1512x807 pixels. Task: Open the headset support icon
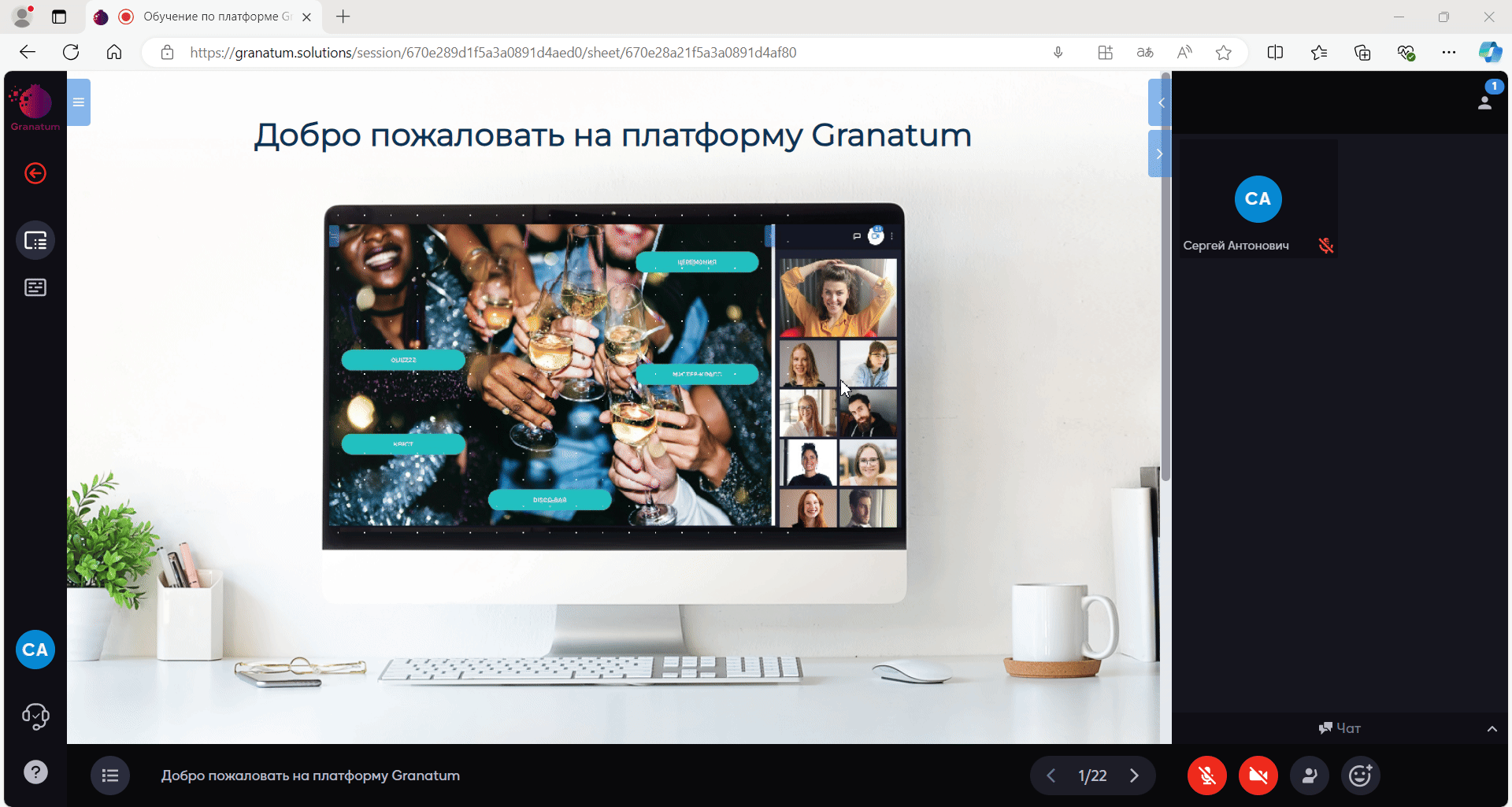click(x=35, y=716)
